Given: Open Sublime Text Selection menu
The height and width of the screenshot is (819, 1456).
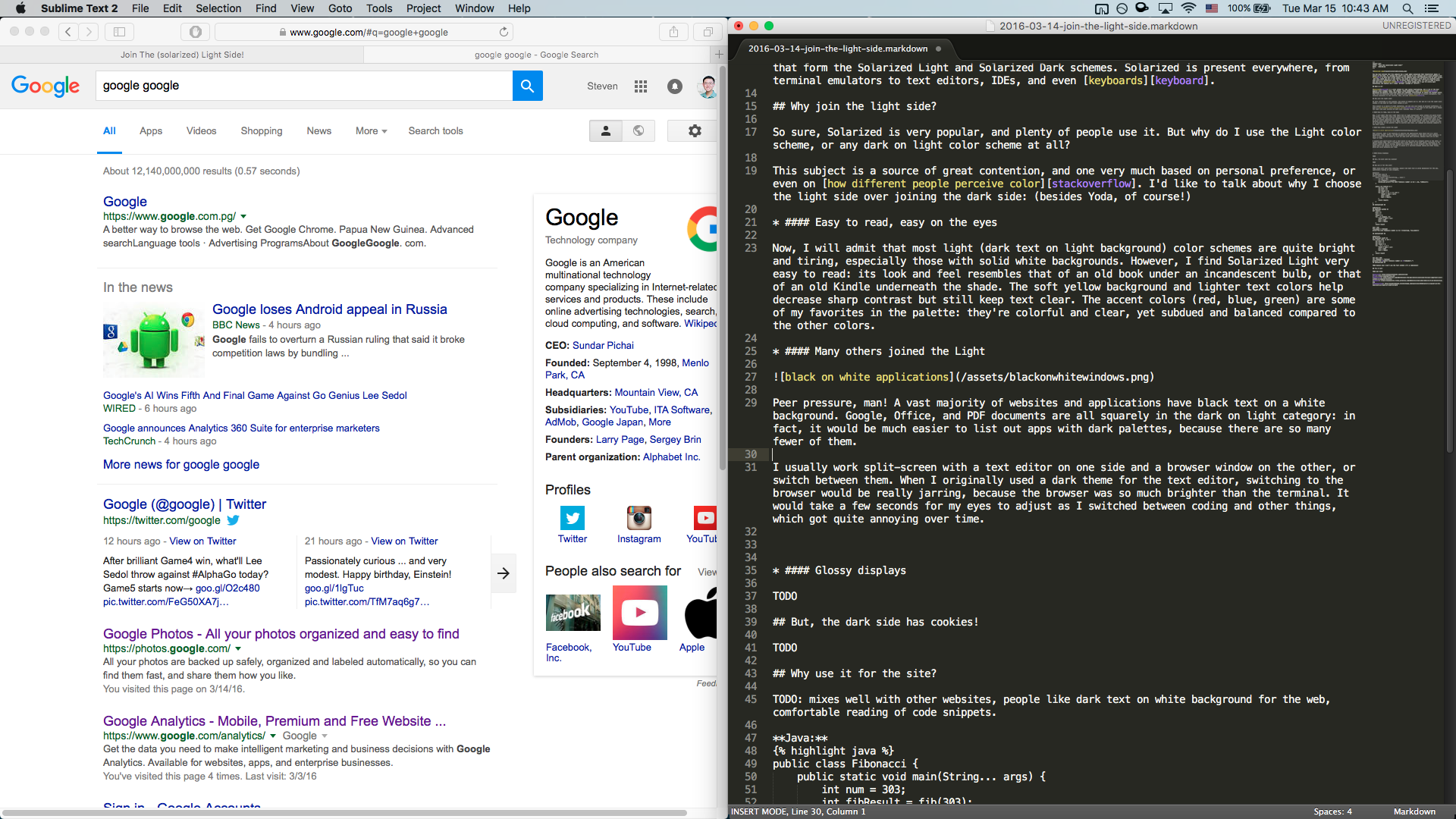Looking at the screenshot, I should 218,8.
